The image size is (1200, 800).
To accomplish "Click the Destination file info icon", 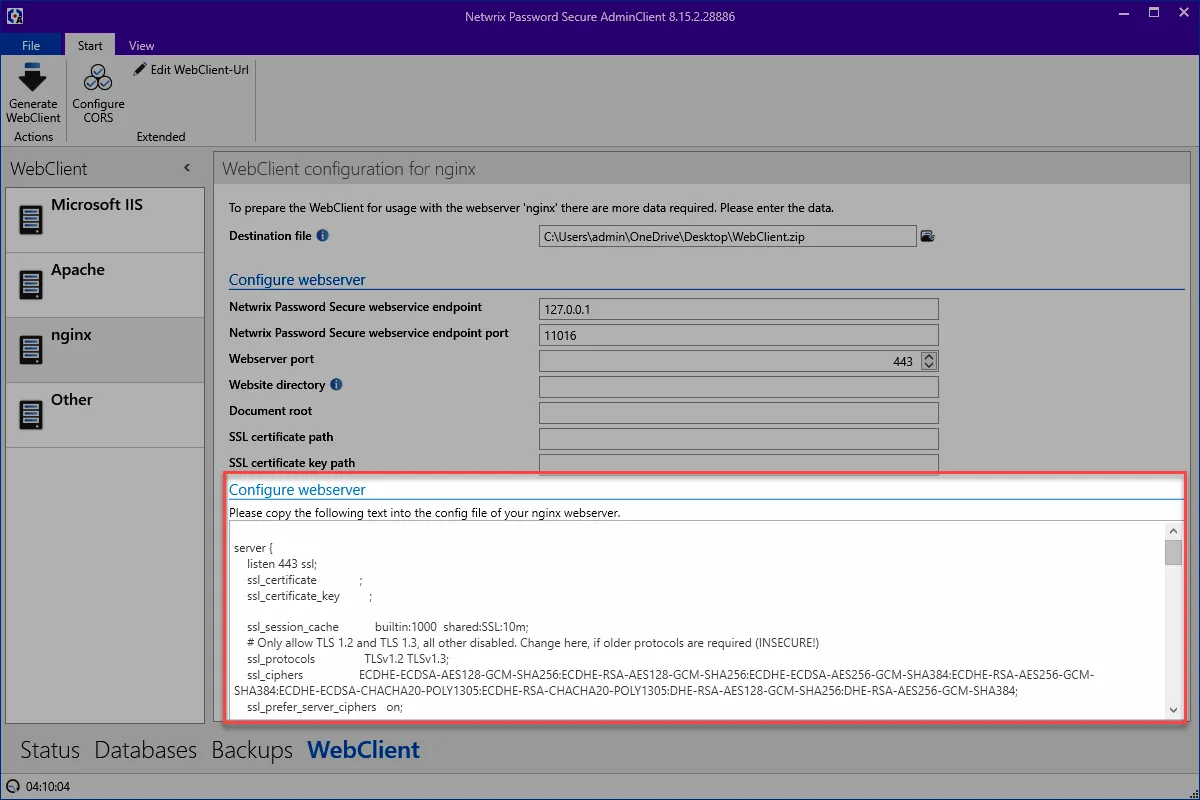I will (323, 236).
